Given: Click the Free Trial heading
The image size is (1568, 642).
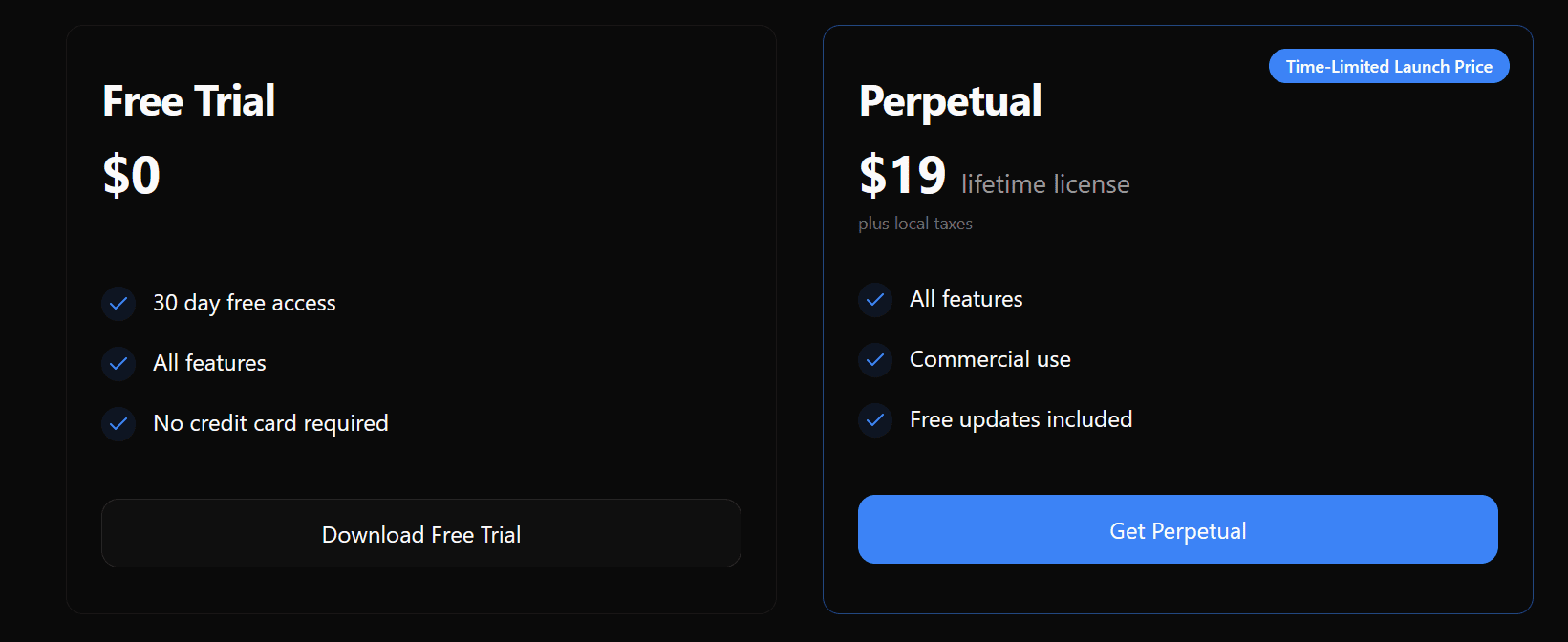Looking at the screenshot, I should (x=188, y=100).
